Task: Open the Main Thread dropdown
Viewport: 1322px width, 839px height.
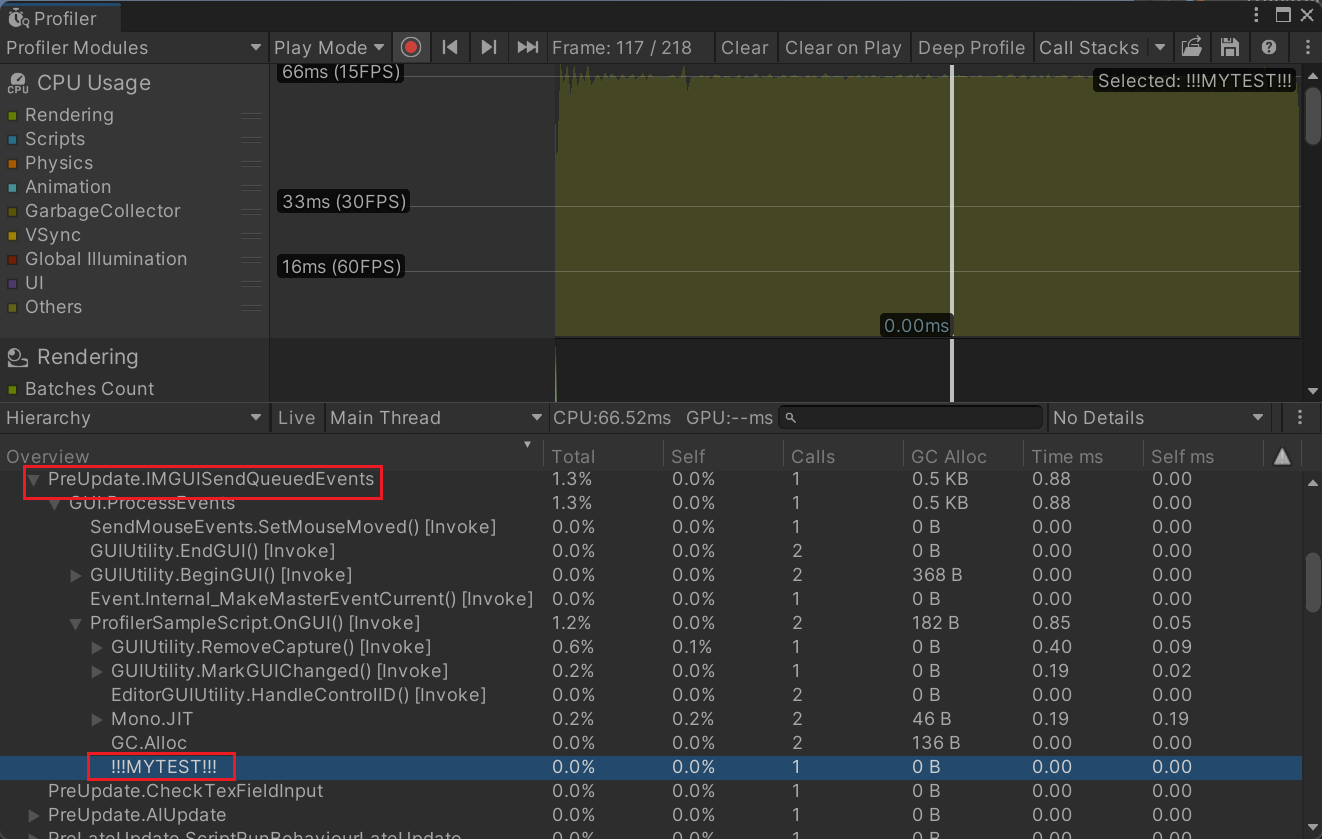Action: point(436,418)
